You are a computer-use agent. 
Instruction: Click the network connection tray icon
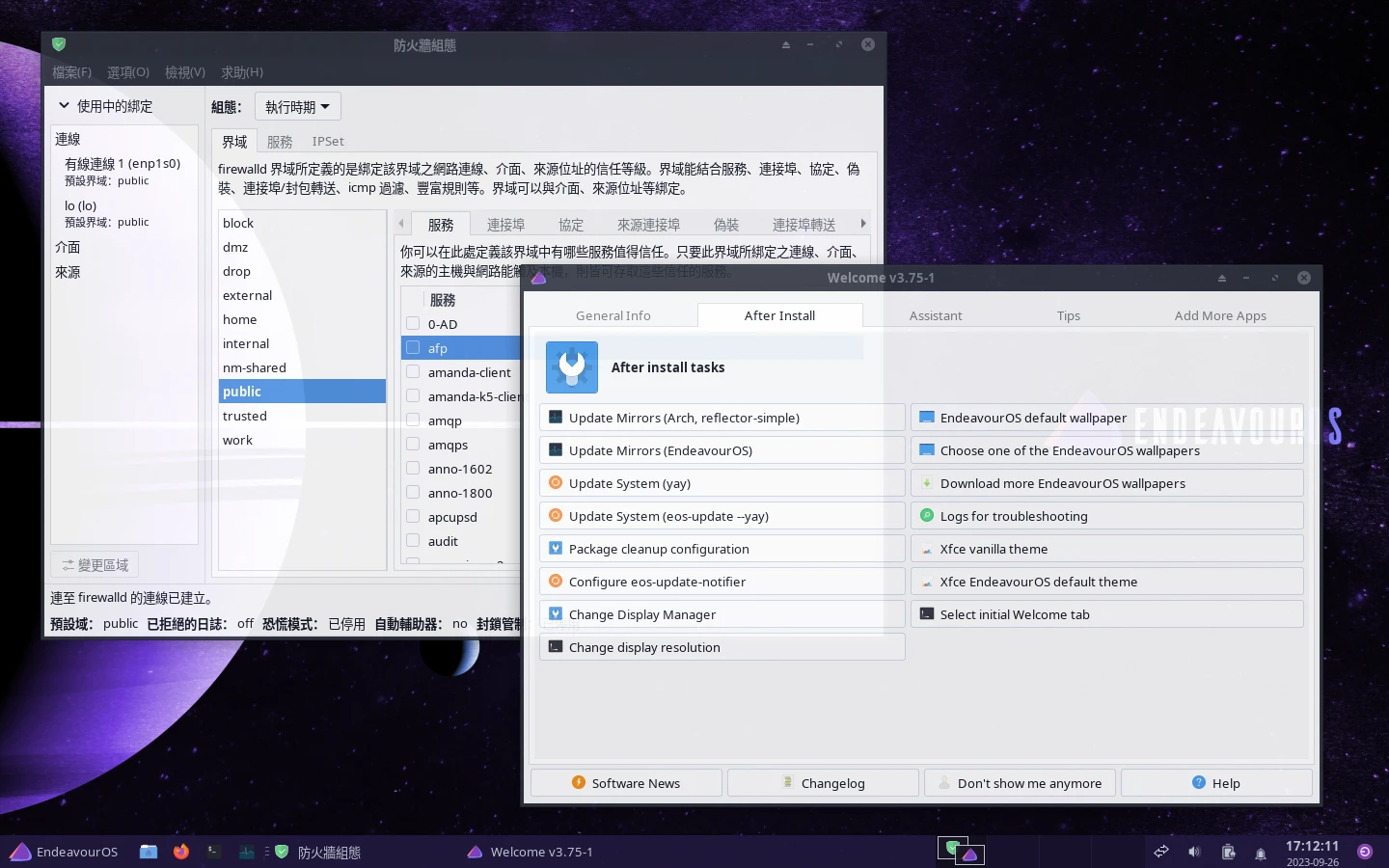tap(1161, 852)
